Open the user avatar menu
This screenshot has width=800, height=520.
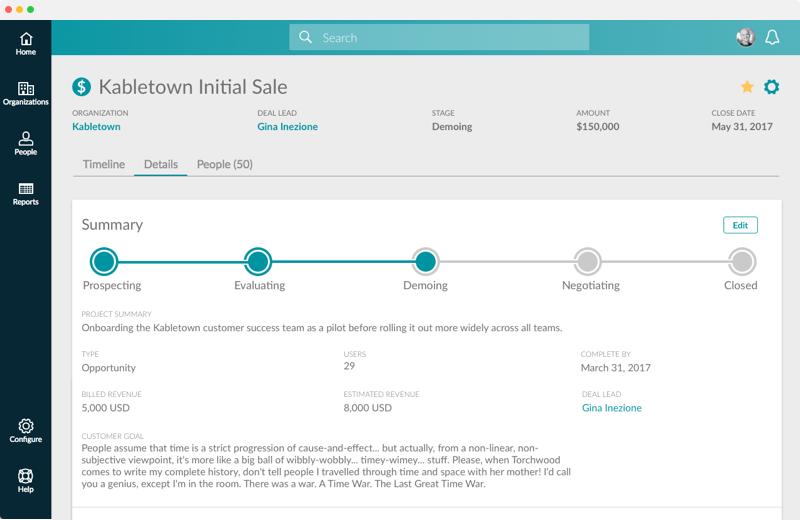click(x=745, y=37)
